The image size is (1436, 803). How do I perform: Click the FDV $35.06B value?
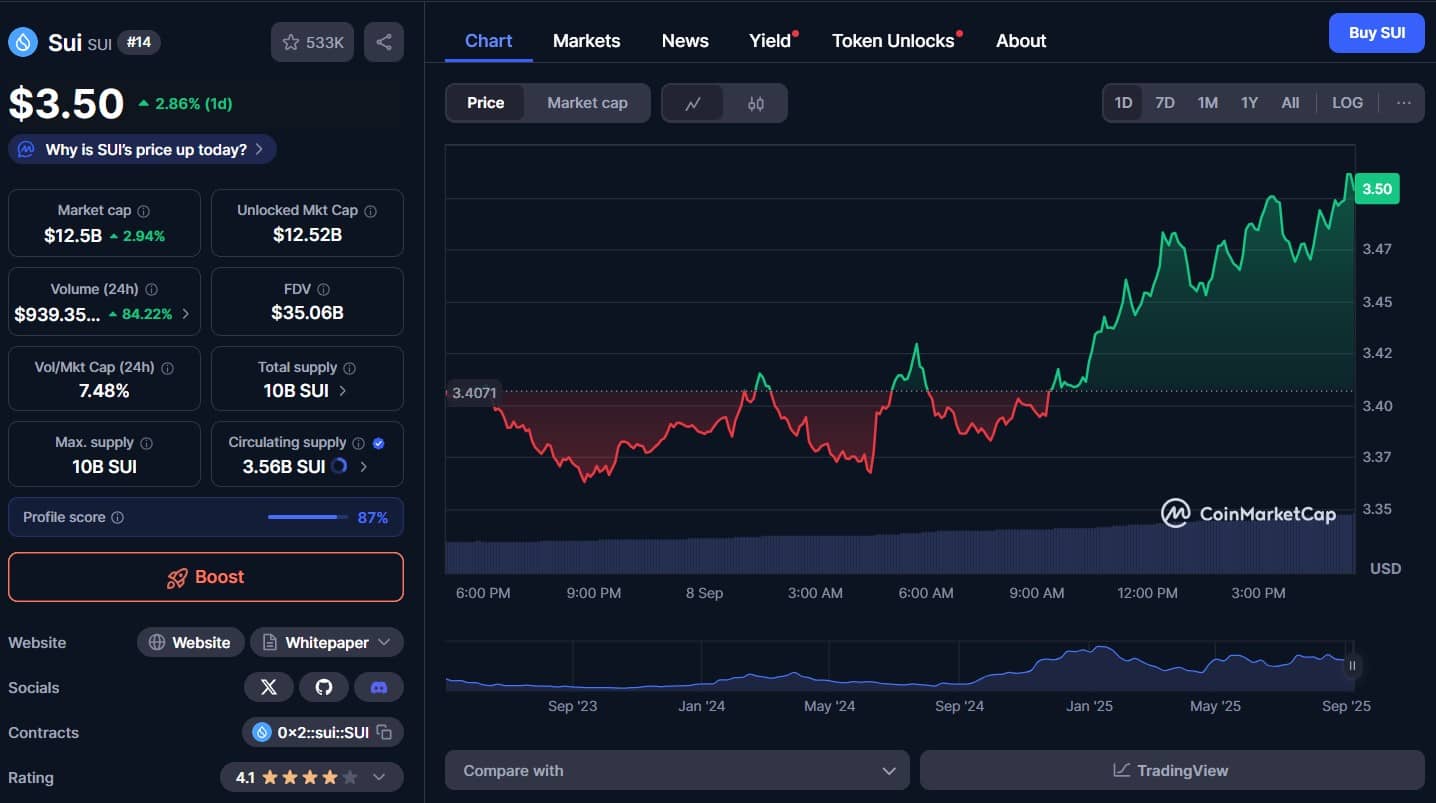tap(307, 313)
